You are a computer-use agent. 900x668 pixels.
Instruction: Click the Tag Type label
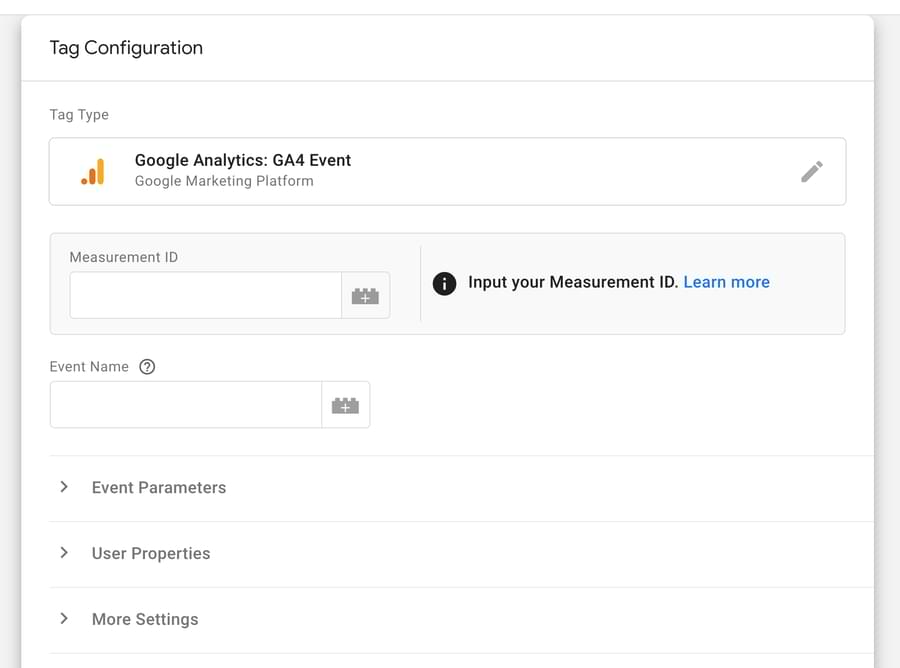coord(79,115)
